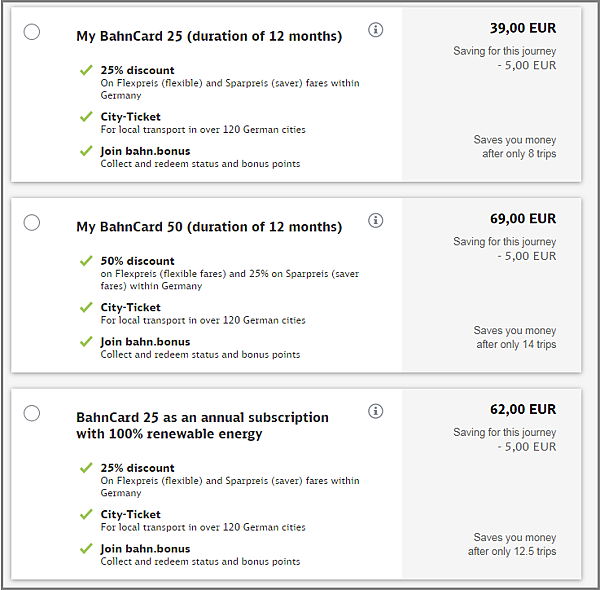Viewport: 600px width, 590px height.
Task: Click 'Saves you money after only 12.5 trips'
Action: (x=512, y=544)
